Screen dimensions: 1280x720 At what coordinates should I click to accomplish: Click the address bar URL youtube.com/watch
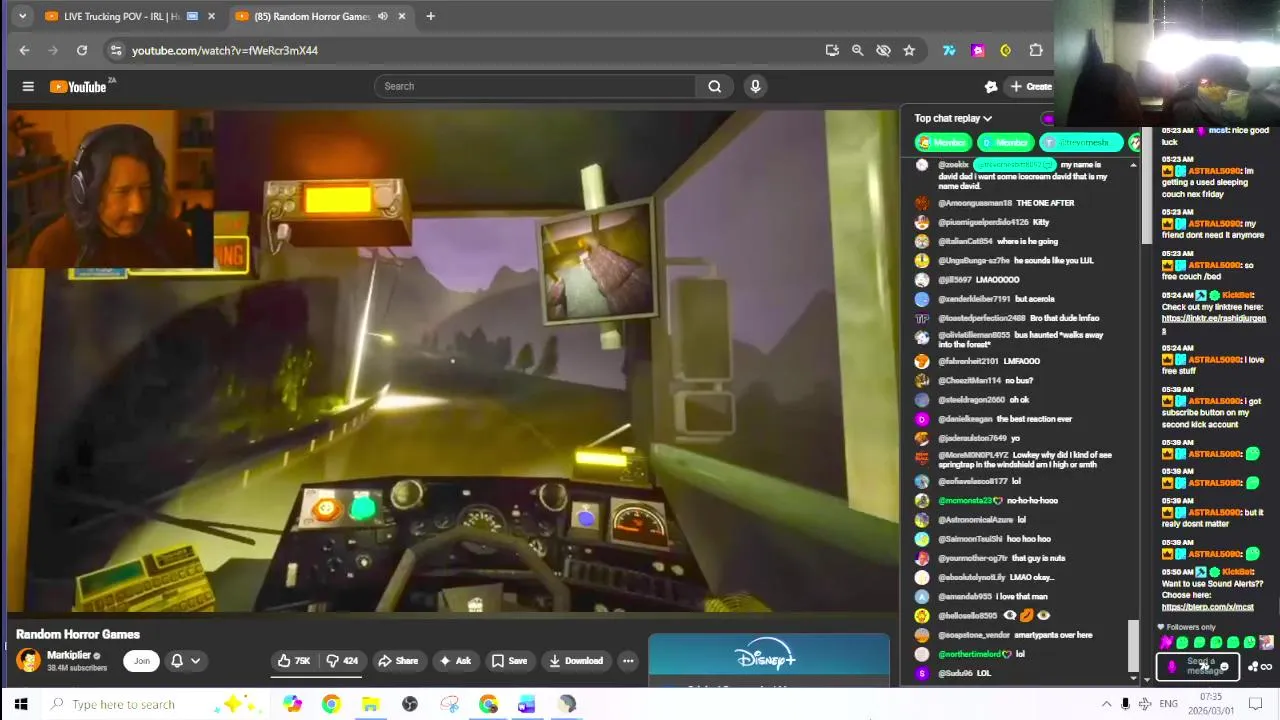225,50
